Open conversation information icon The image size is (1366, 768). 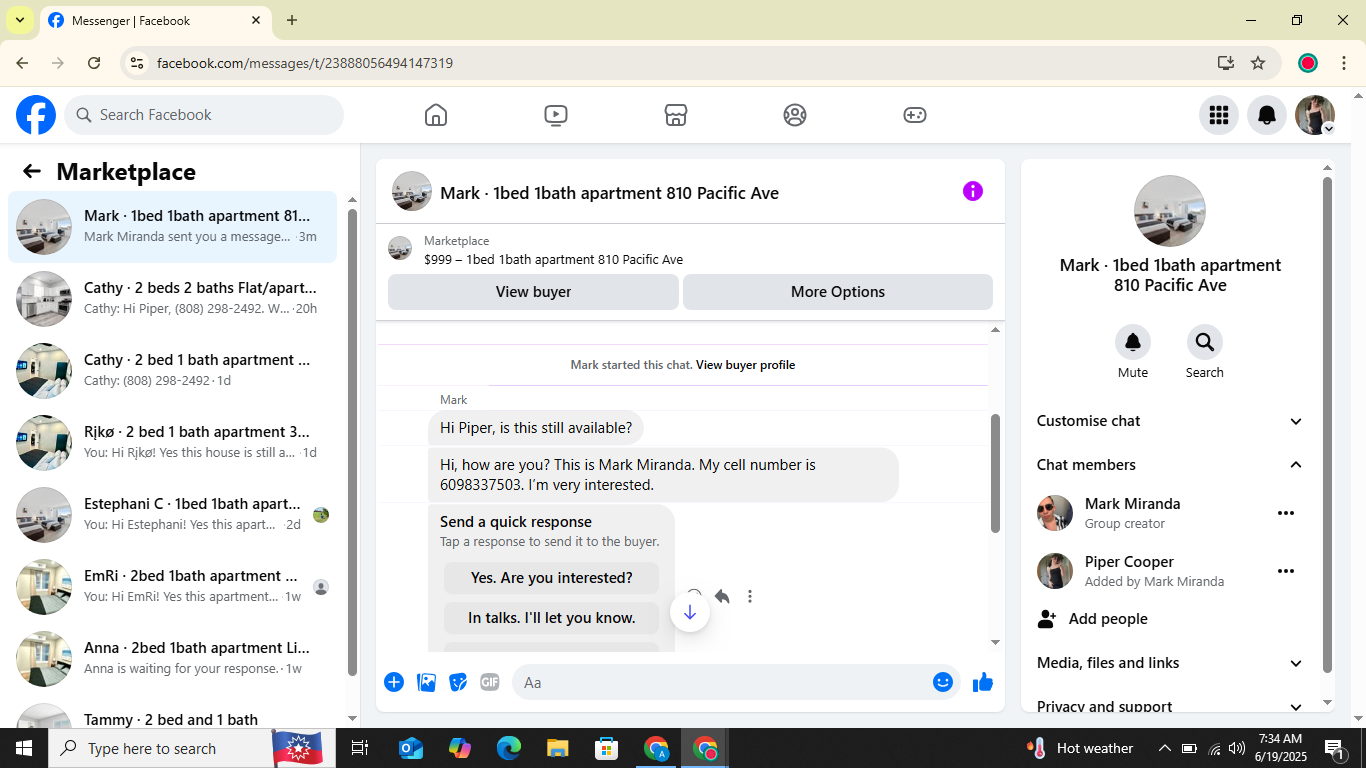click(x=973, y=191)
